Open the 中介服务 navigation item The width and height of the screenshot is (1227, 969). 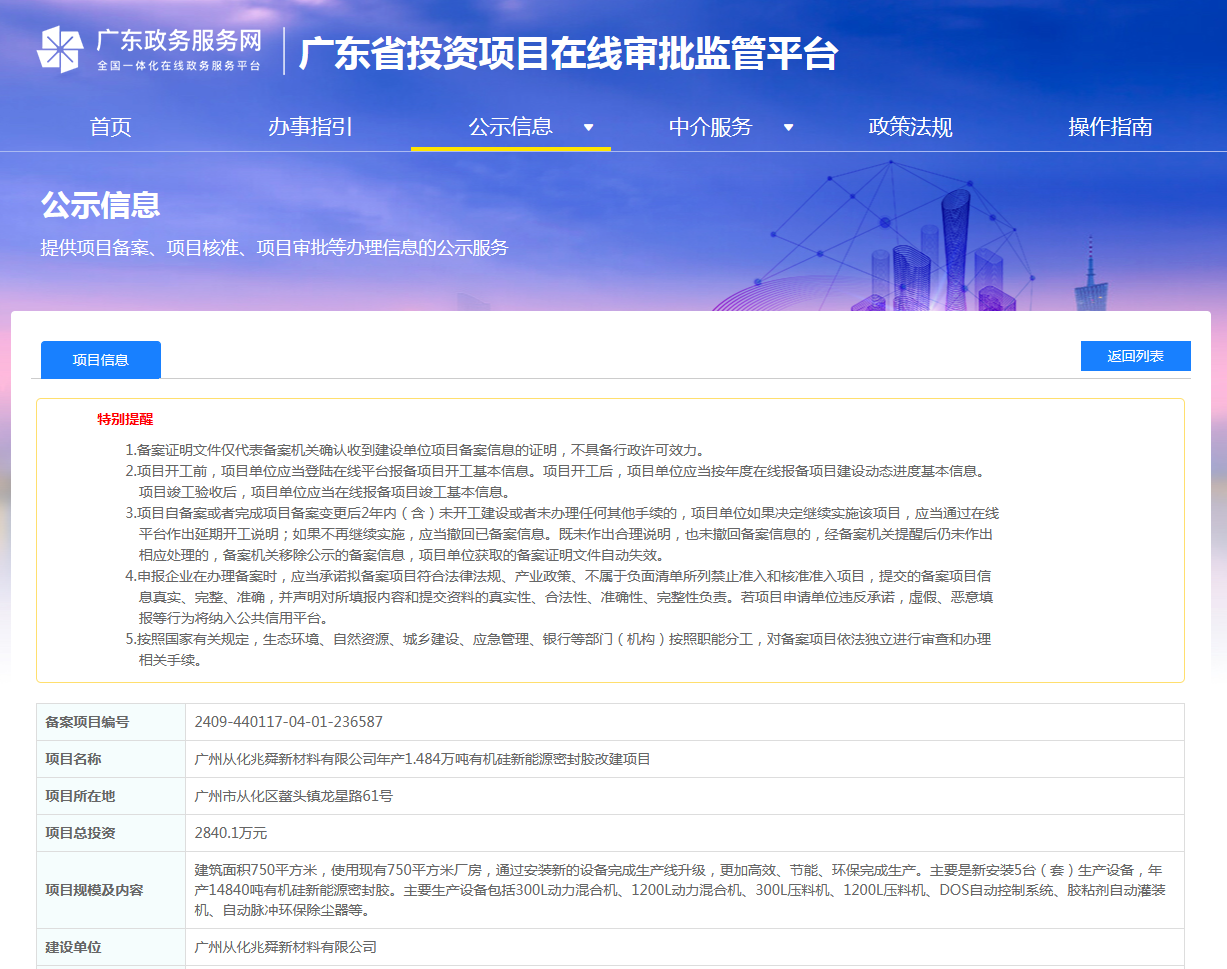click(x=710, y=127)
